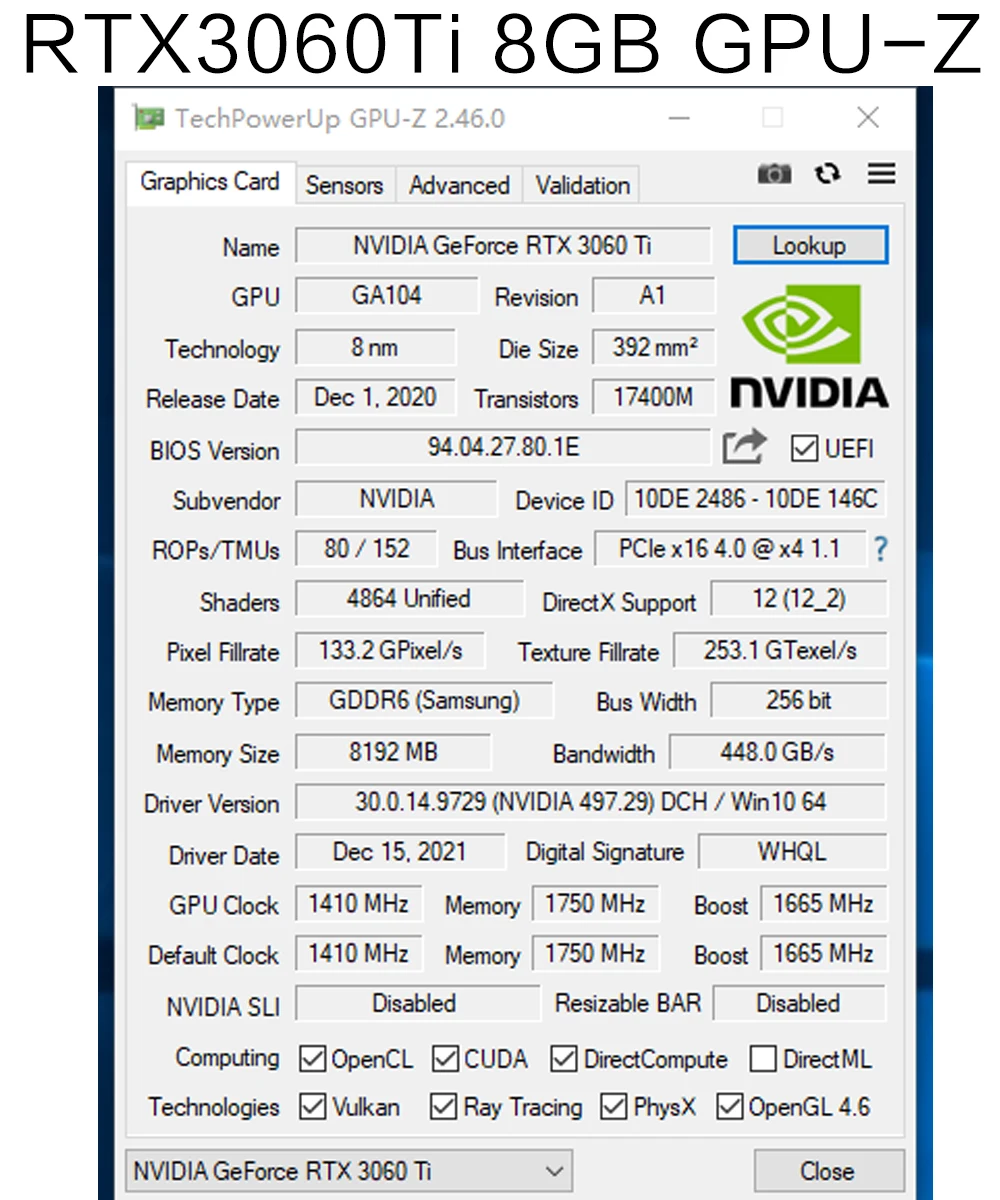1000x1200 pixels.
Task: Toggle the Vulkan checkbox
Action: pyautogui.click(x=313, y=1107)
